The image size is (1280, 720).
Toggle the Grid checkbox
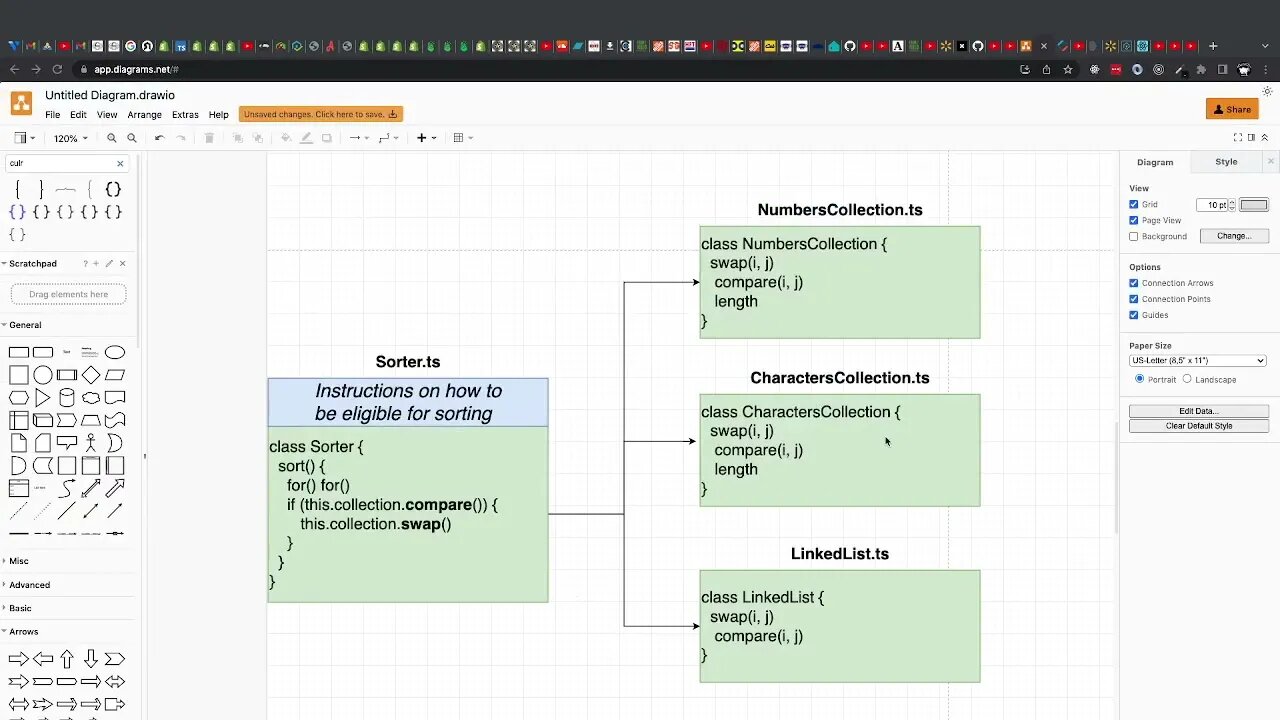point(1134,204)
